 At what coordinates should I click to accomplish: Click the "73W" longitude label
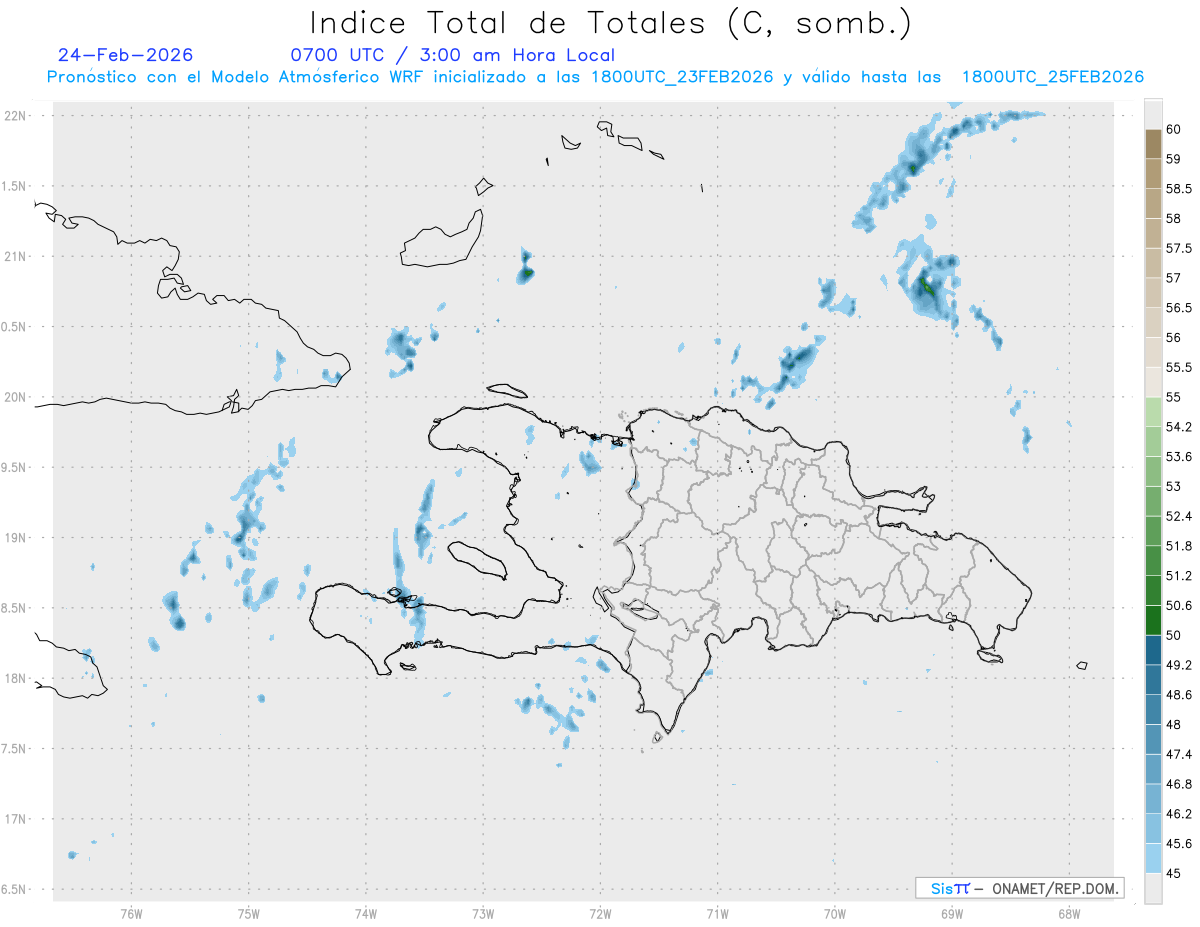coord(483,913)
